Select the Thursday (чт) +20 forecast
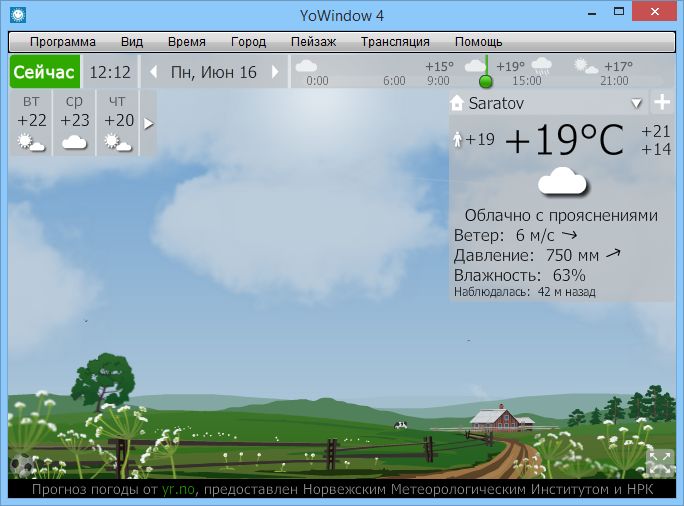684x506 pixels. [x=118, y=123]
